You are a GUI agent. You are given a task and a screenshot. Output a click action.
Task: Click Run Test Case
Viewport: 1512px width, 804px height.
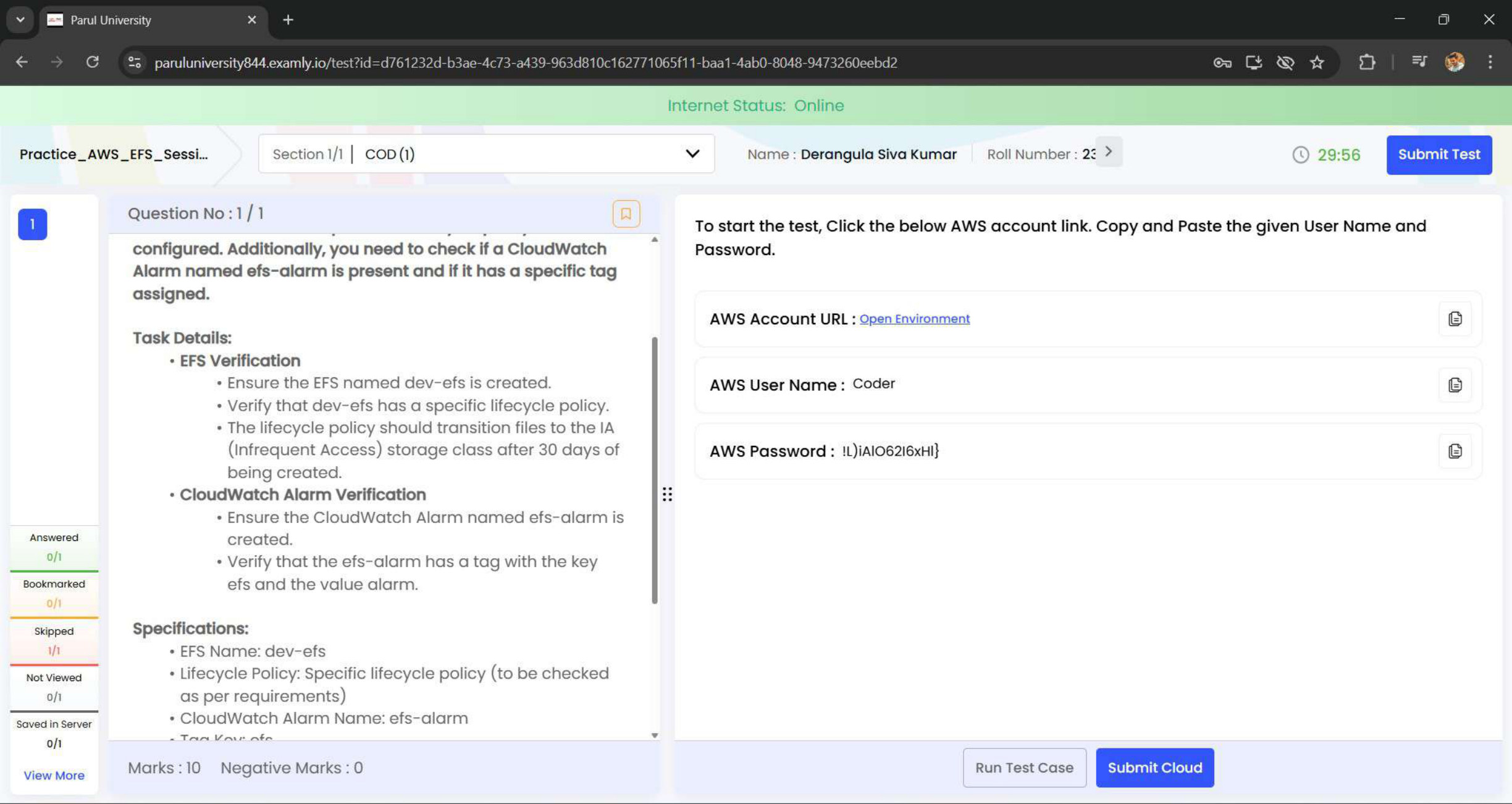click(1024, 768)
